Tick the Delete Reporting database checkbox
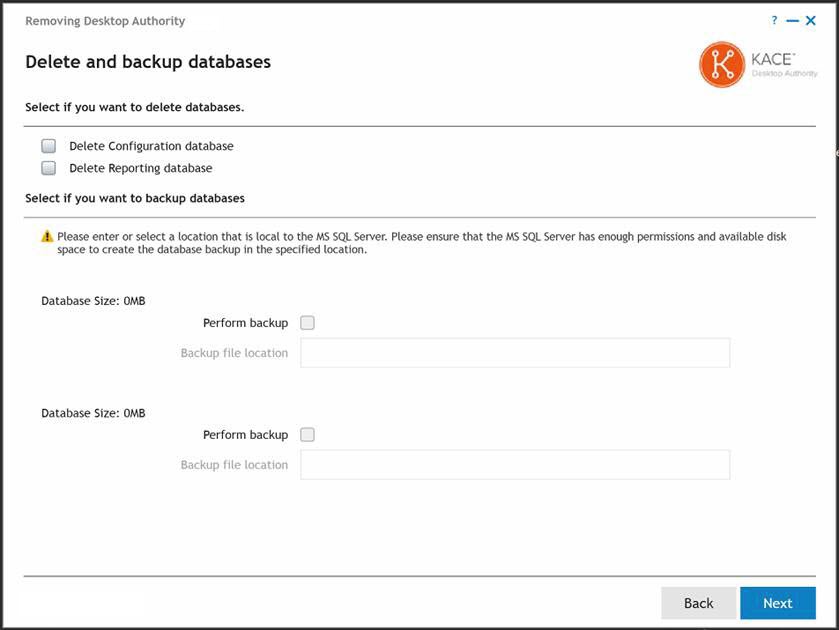Viewport: 839px width, 630px height. 49,168
